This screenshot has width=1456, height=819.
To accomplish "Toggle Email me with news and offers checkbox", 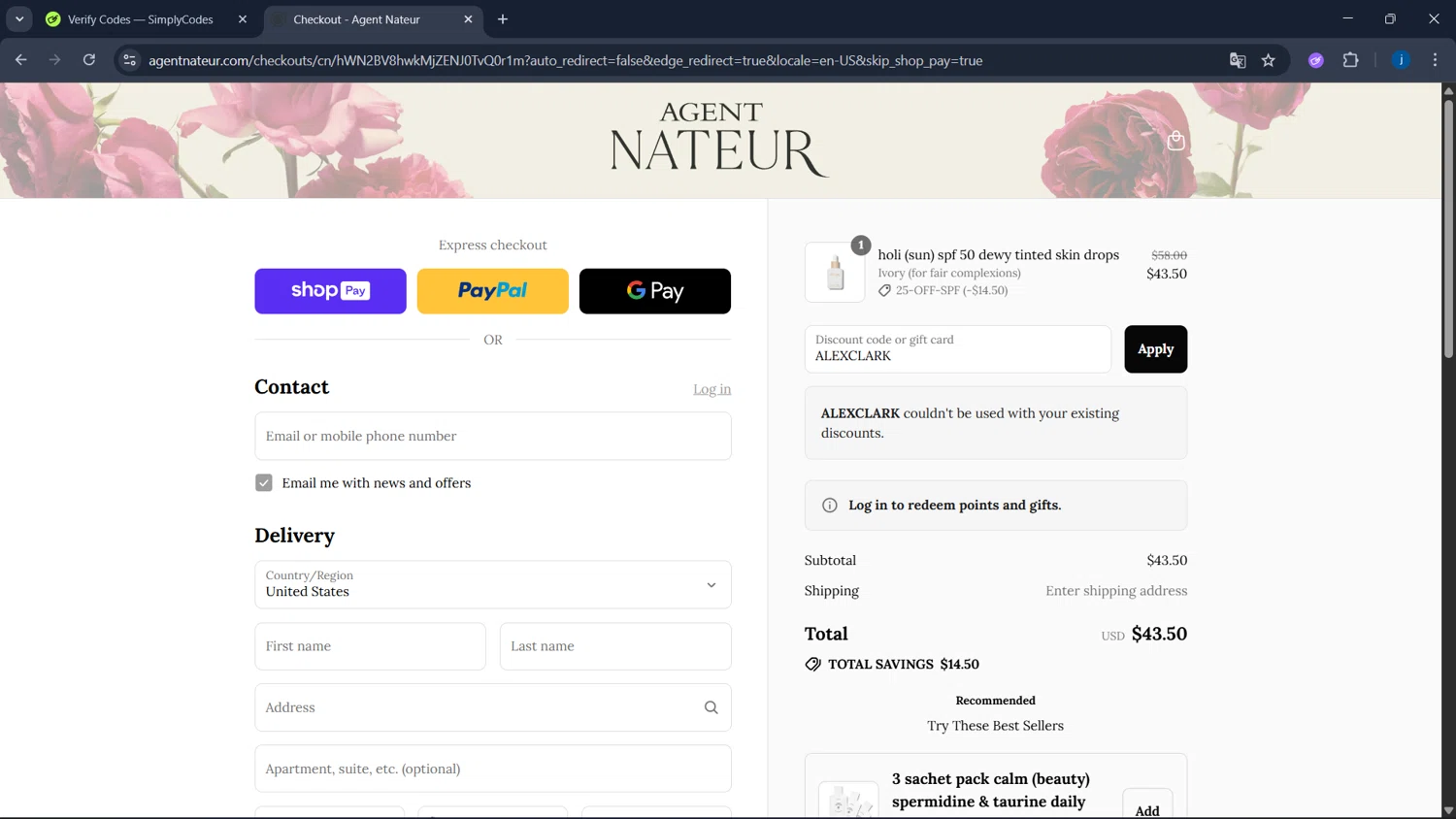I will [264, 483].
